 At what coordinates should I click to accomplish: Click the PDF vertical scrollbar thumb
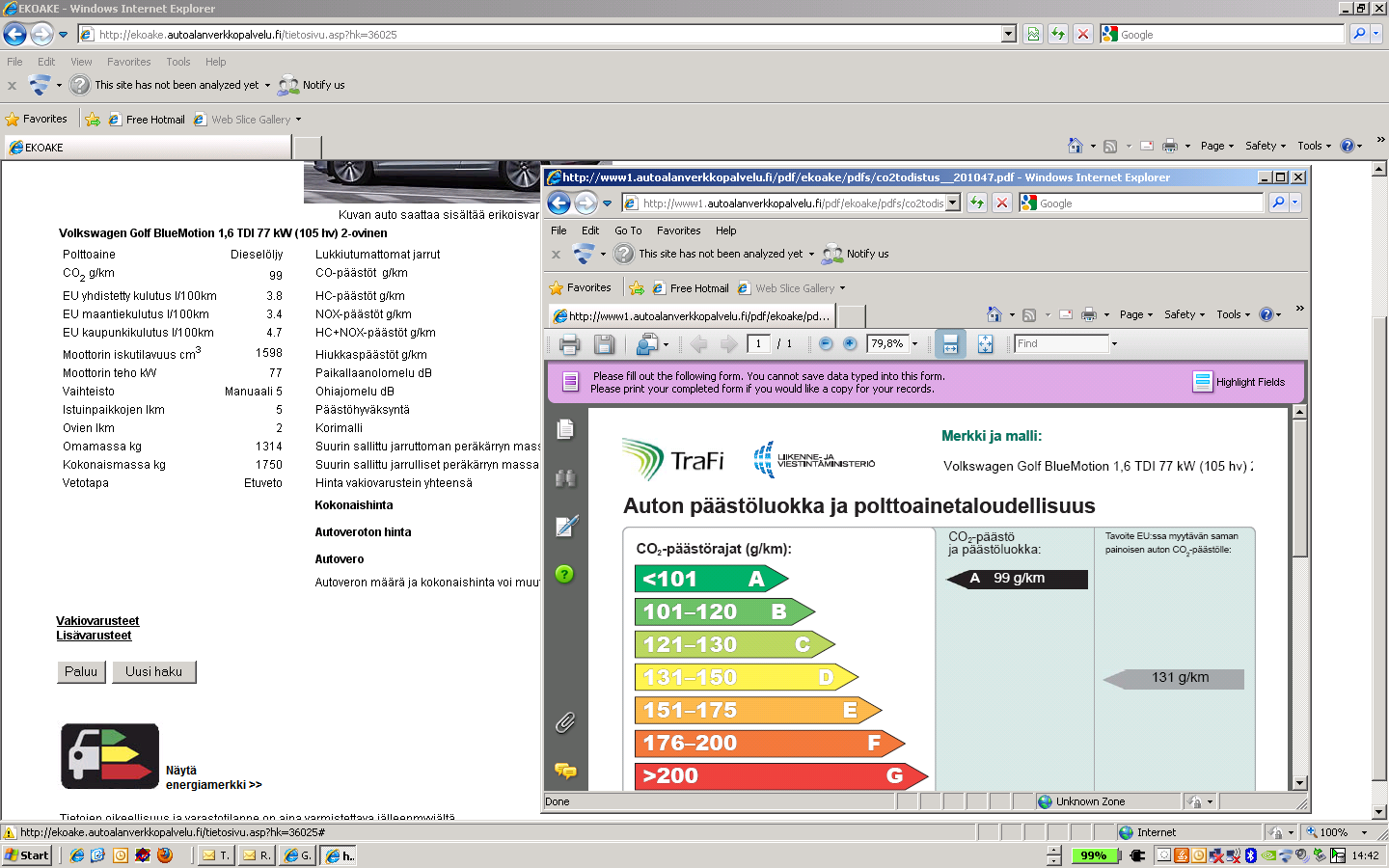point(1299,488)
